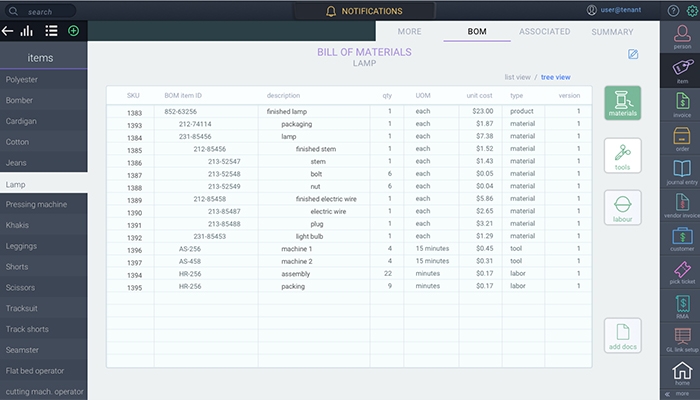Expand the more option in the sidebar
The height and width of the screenshot is (400, 700).
click(681, 393)
